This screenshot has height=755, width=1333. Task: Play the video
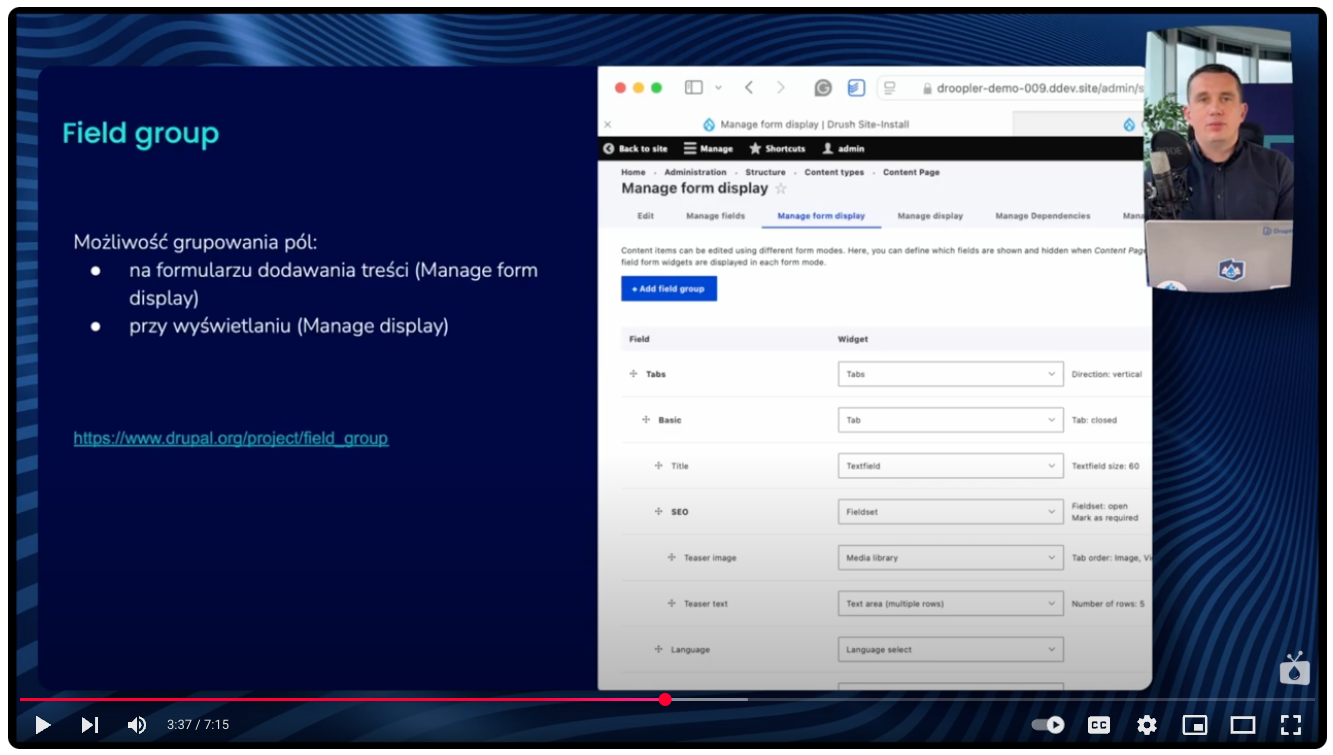(42, 725)
